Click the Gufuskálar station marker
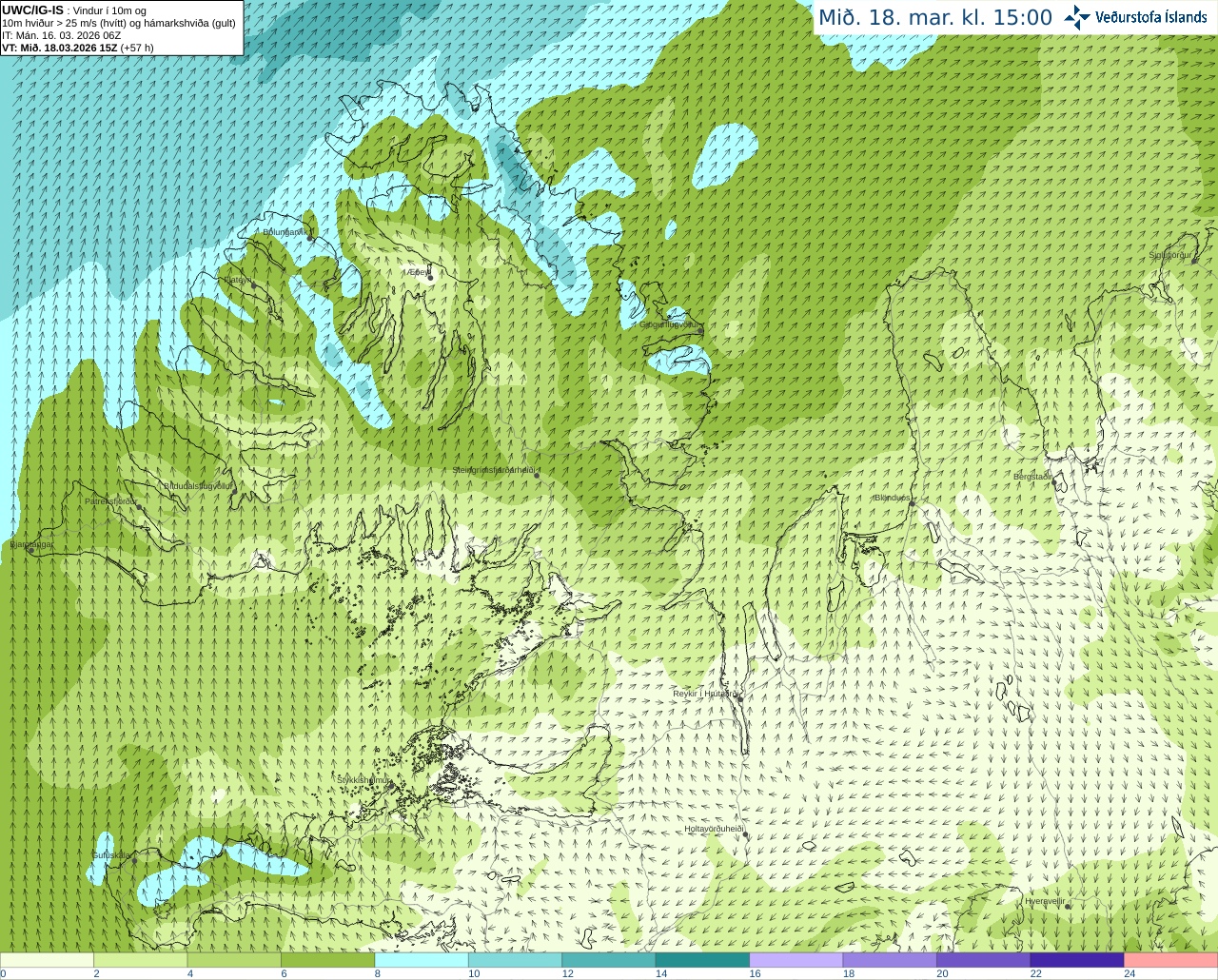 click(134, 861)
